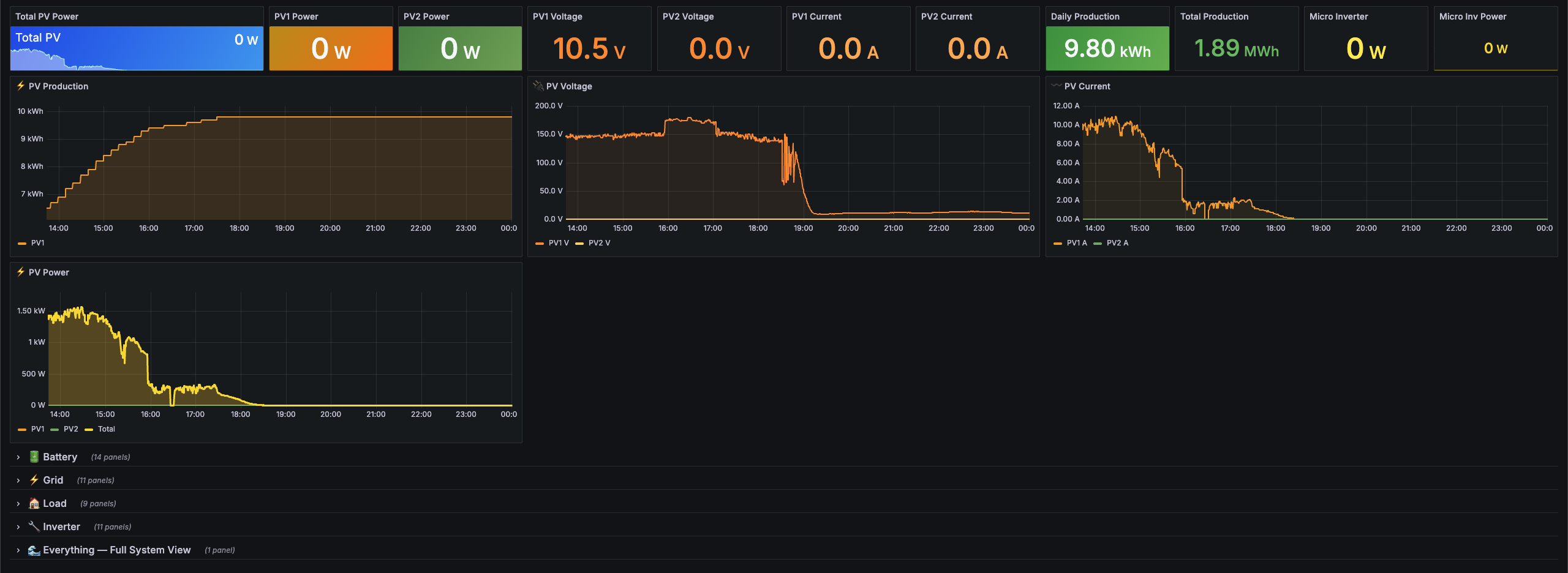The height and width of the screenshot is (573, 1568).
Task: Open the PV2 Voltage panel title menu
Action: click(x=688, y=17)
